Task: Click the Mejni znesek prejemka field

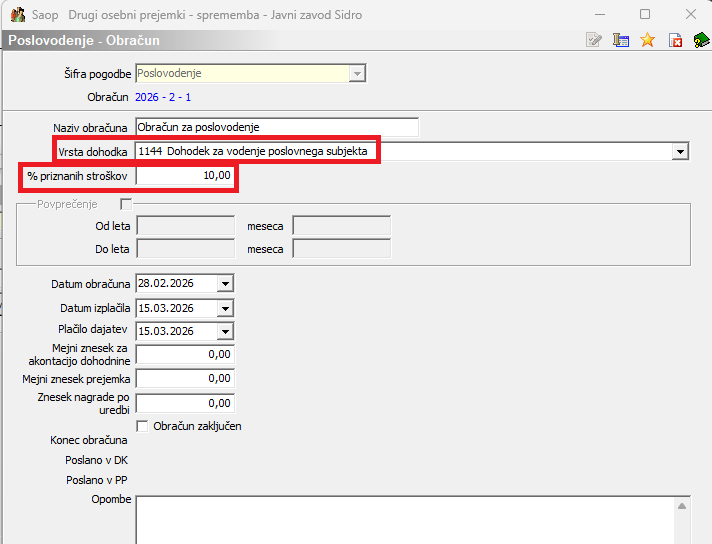Action: (185, 379)
